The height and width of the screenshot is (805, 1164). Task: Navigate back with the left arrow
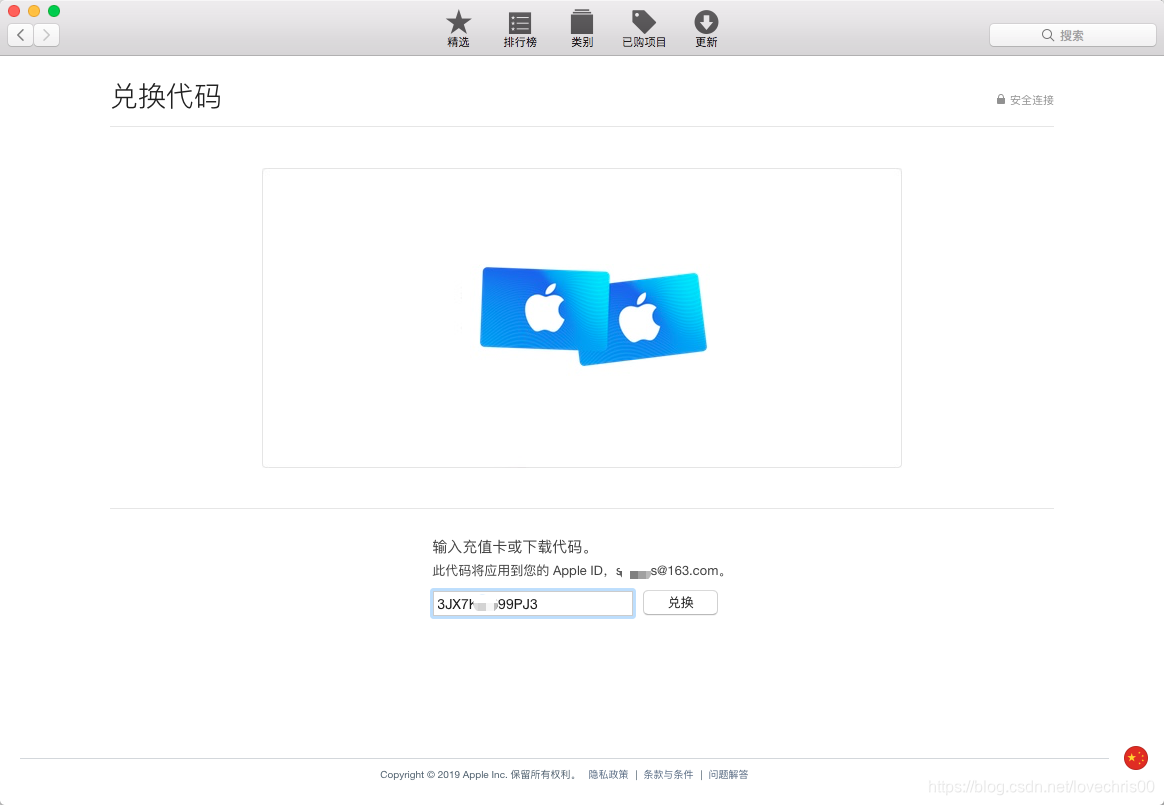pos(19,34)
